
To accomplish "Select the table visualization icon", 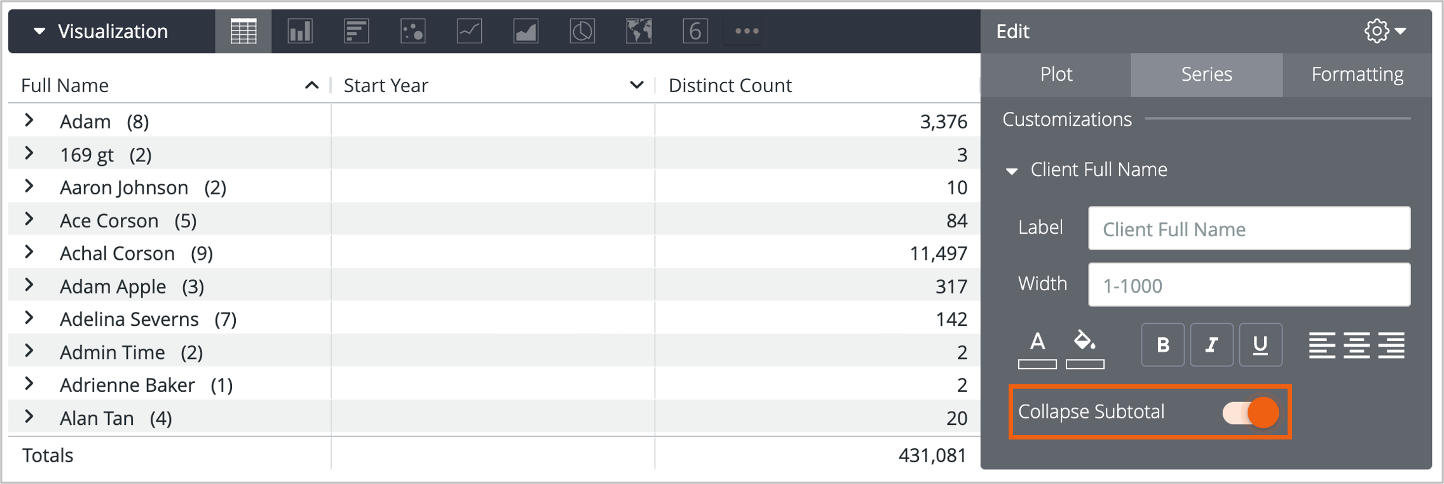I will tap(243, 32).
